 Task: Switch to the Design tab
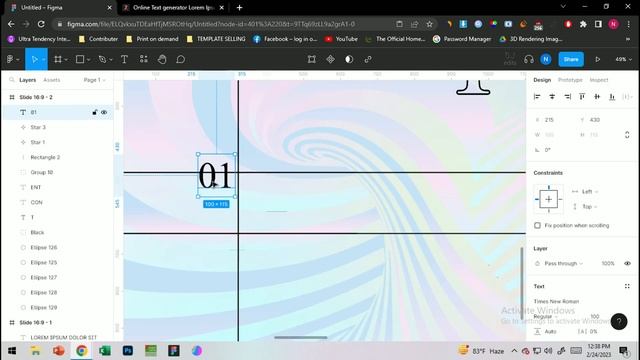542,80
